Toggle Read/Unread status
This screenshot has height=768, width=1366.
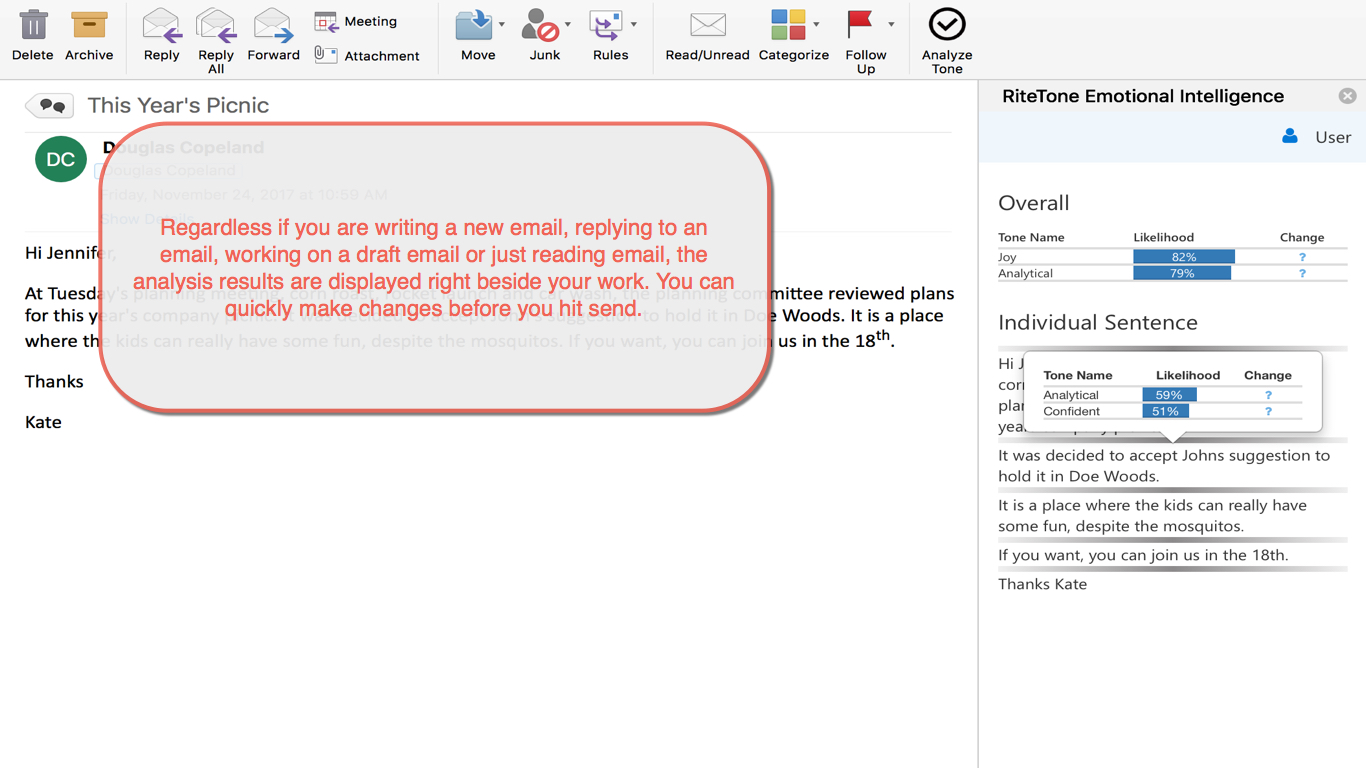pyautogui.click(x=707, y=35)
